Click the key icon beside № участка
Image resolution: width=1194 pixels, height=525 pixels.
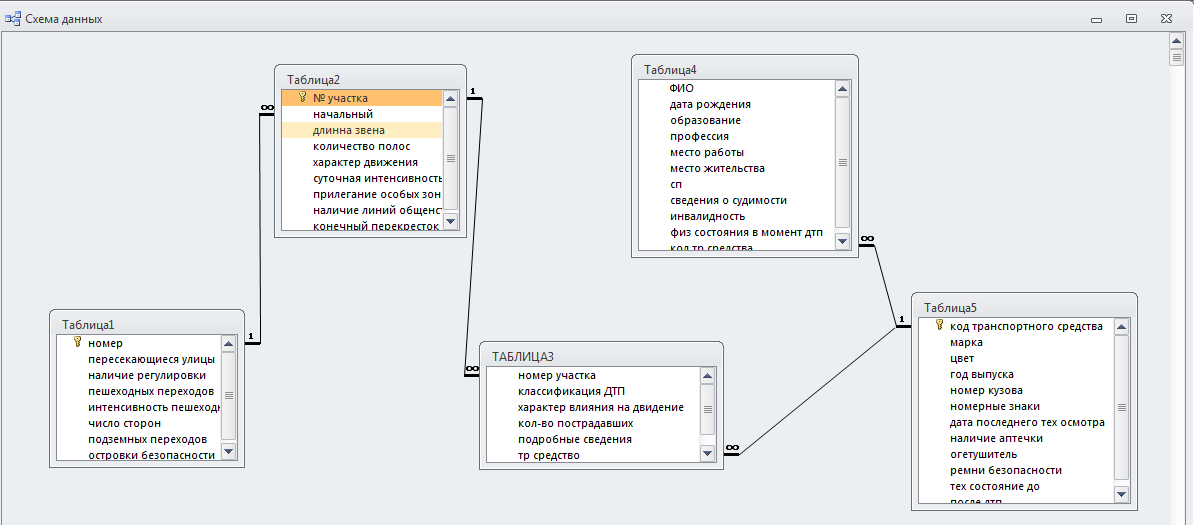[302, 98]
